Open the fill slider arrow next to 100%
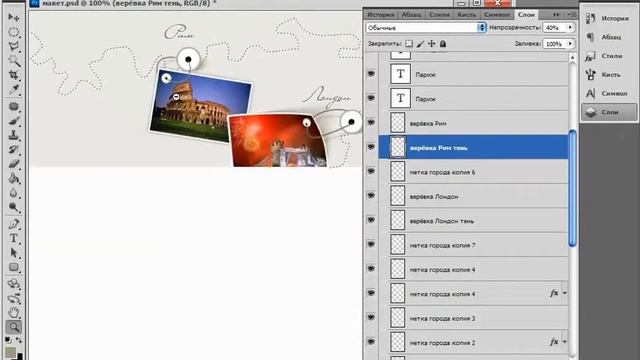Viewport: 640px width, 360px height. click(570, 44)
